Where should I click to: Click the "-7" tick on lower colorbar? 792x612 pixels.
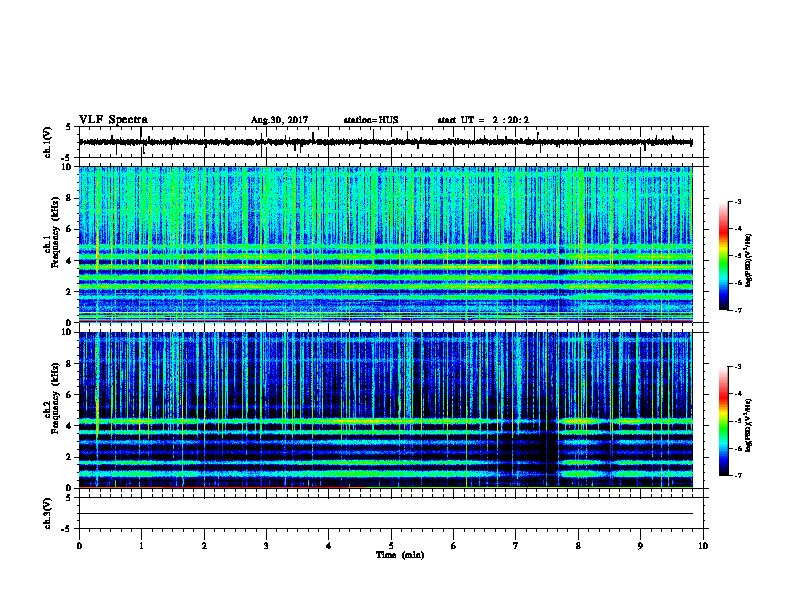737,475
